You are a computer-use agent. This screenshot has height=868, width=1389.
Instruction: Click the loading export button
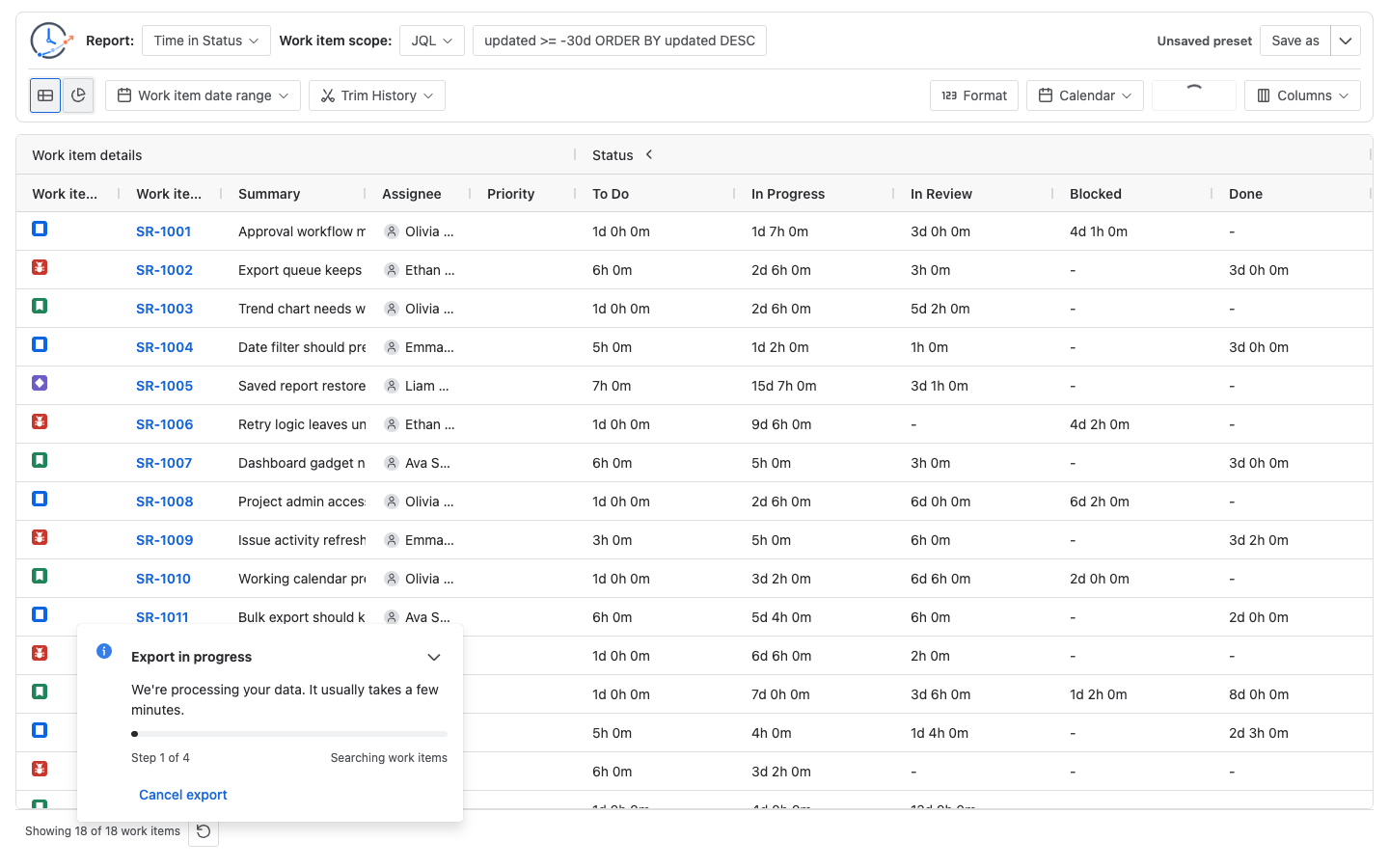1194,95
